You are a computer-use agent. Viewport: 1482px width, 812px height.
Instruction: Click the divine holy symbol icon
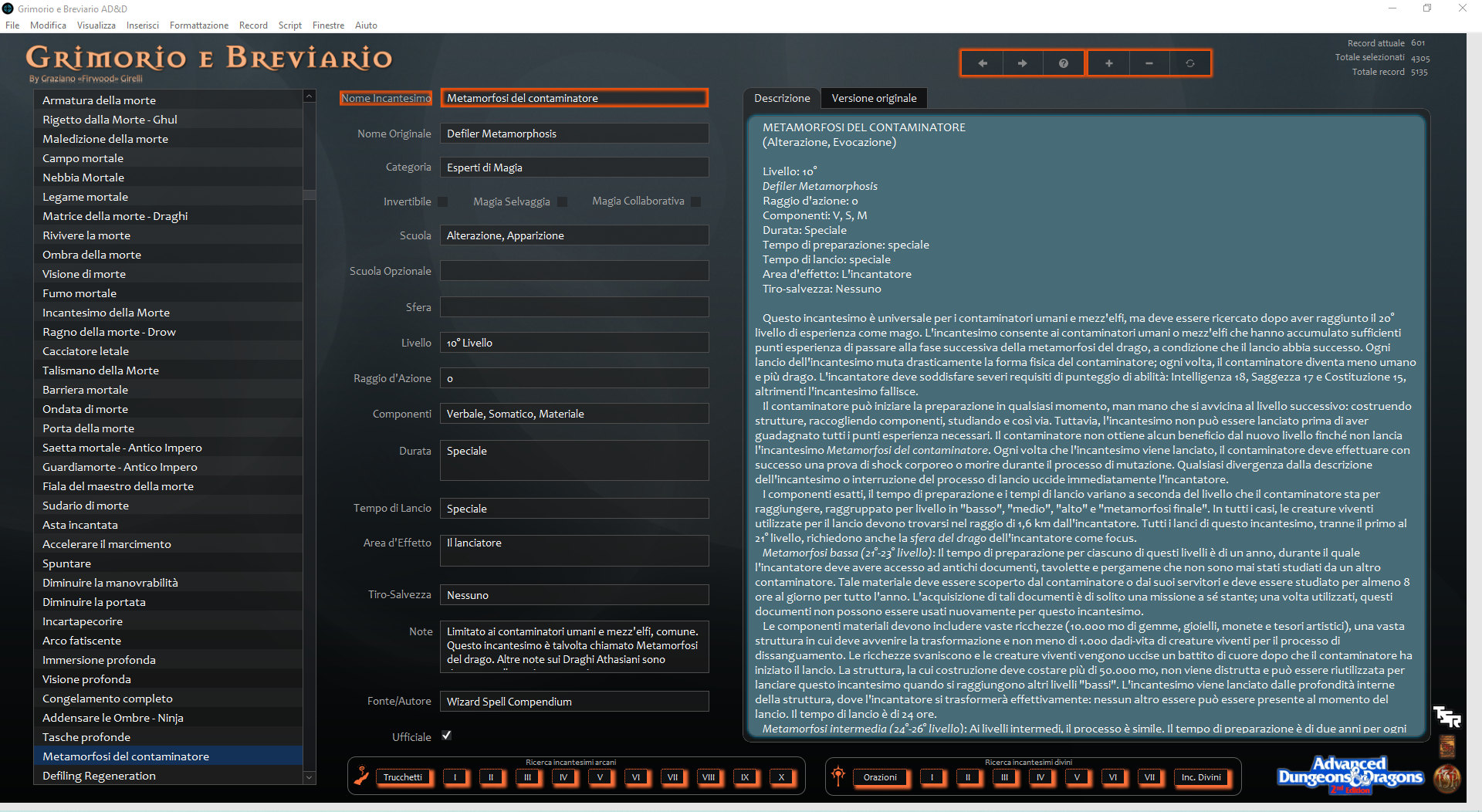pos(838,776)
